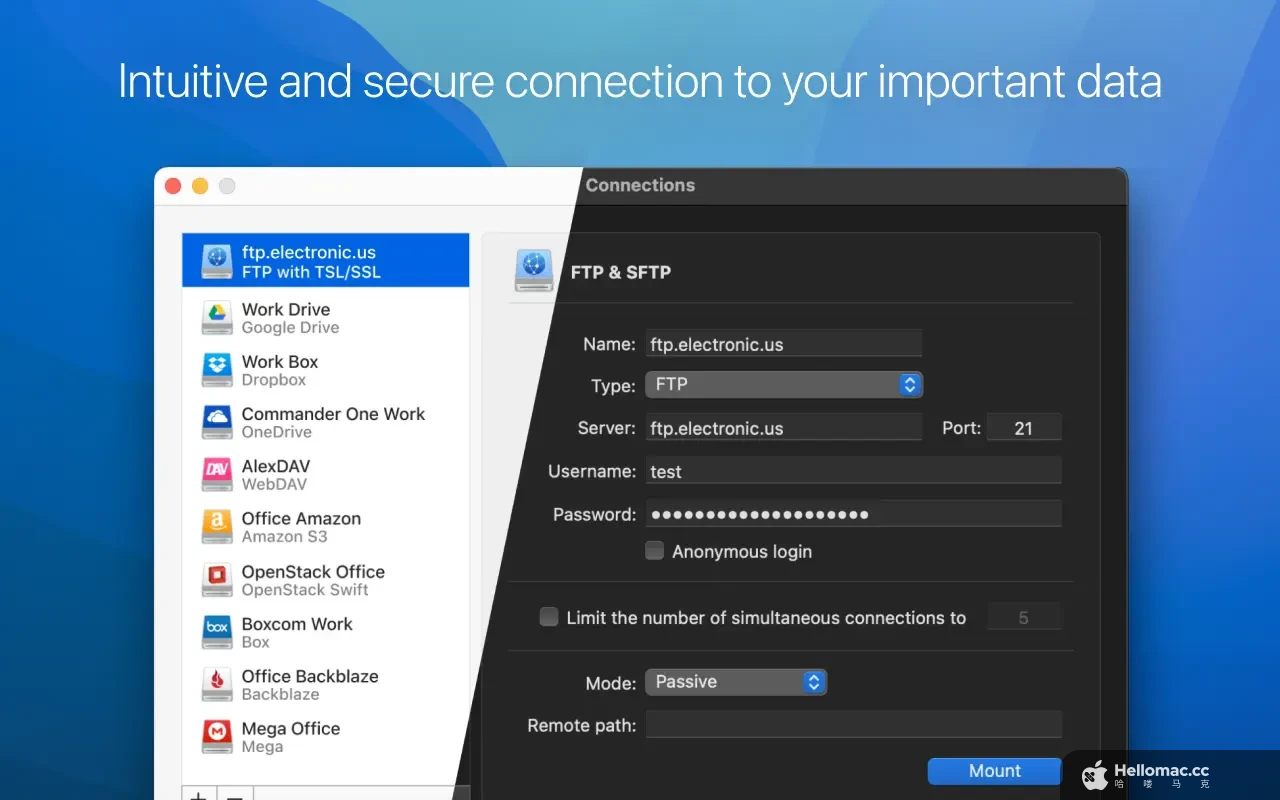1280x800 pixels.
Task: Click the Box icon for Boxcom Work
Action: click(x=217, y=632)
